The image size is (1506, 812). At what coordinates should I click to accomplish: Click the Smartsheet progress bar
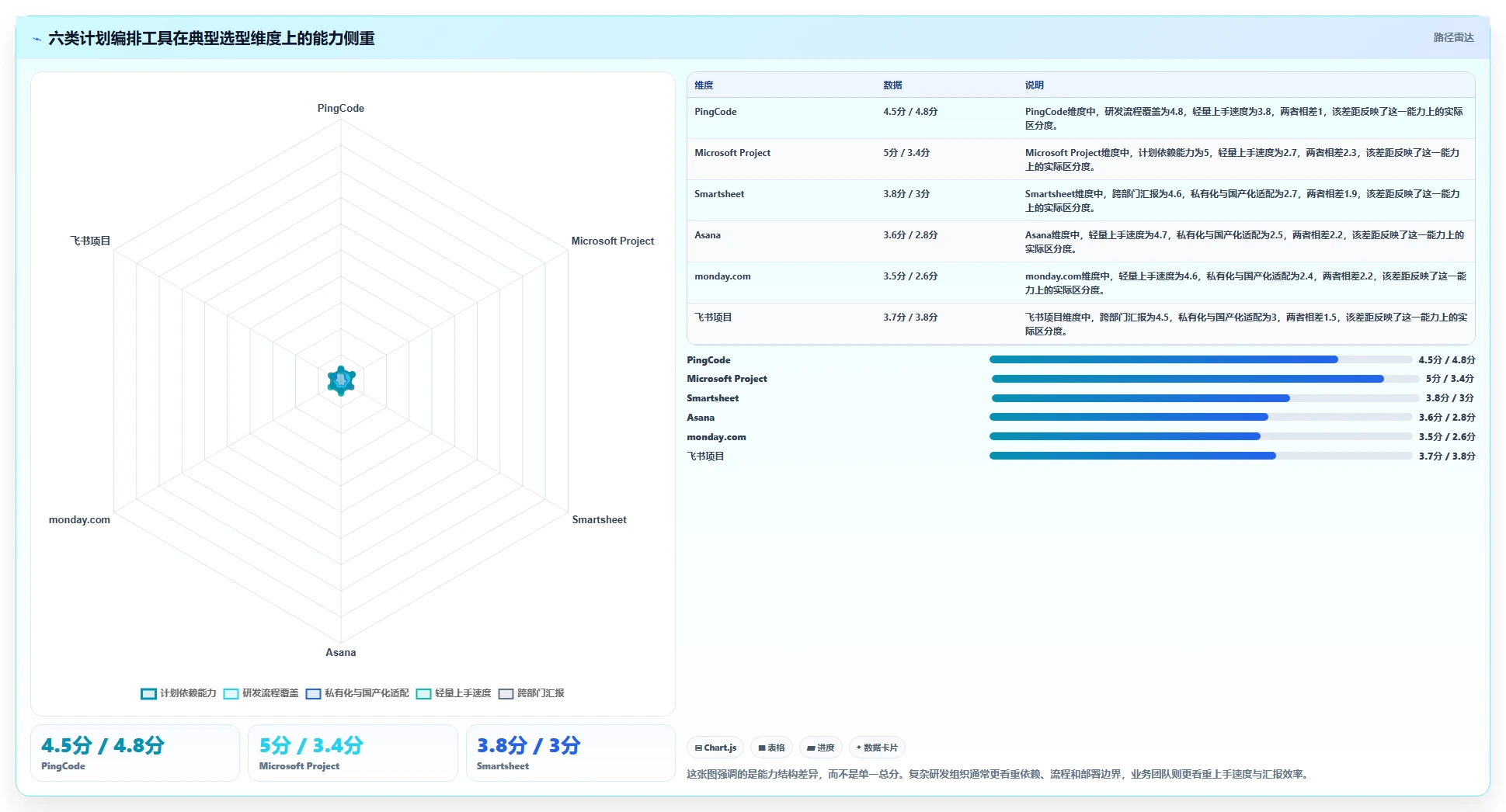pos(1205,398)
